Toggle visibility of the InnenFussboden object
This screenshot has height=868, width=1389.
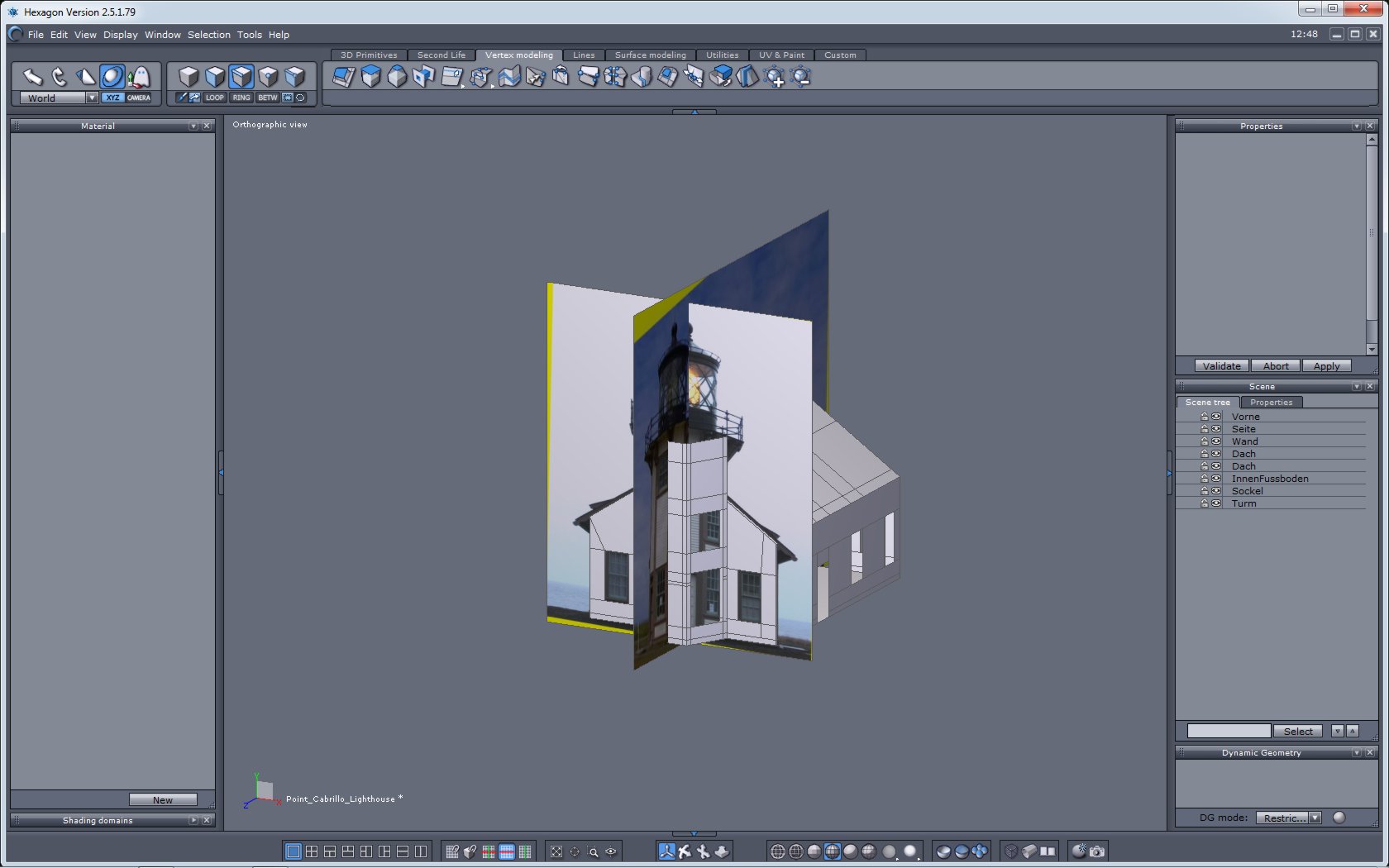coord(1216,479)
